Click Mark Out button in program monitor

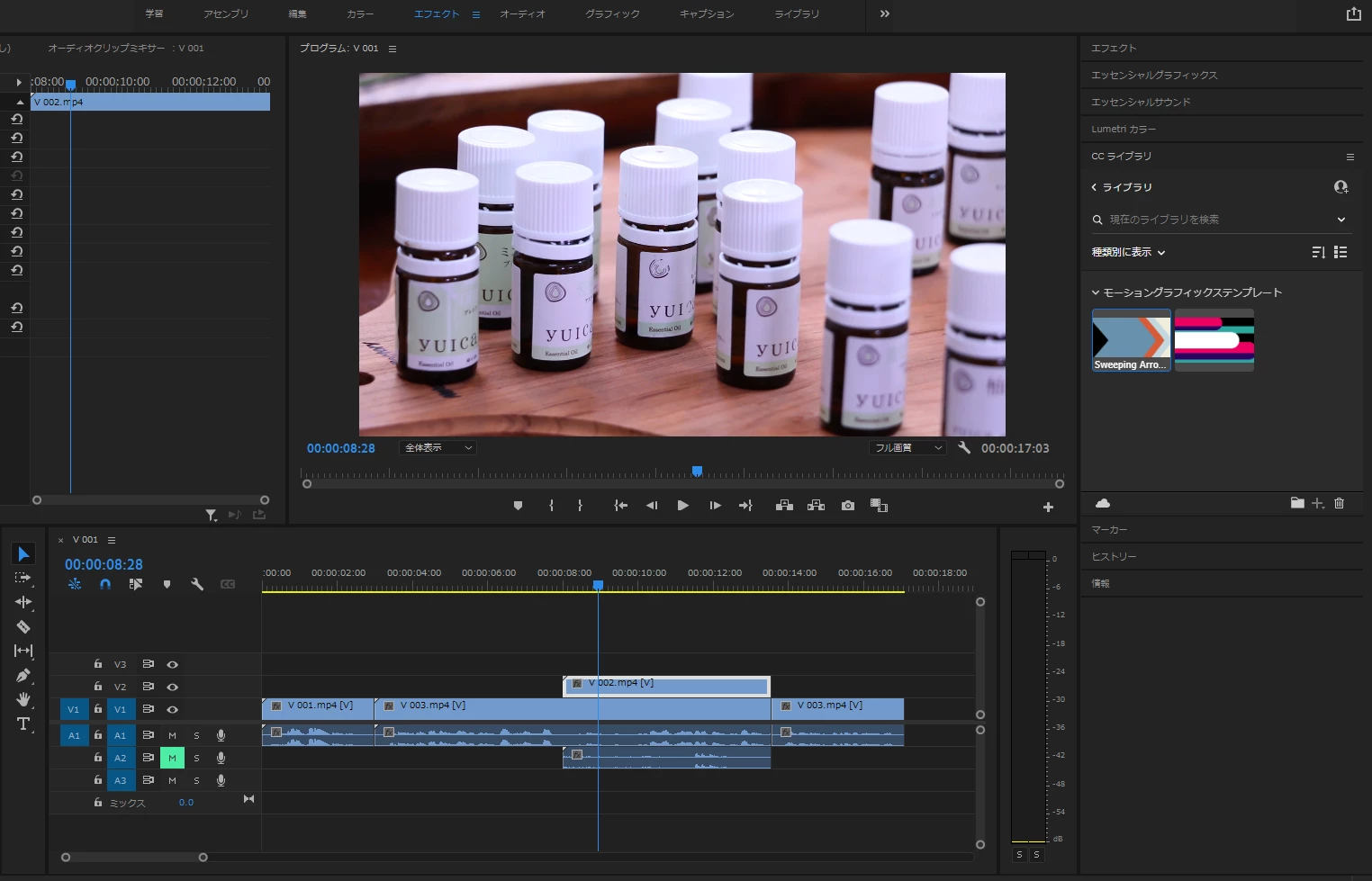tap(580, 506)
